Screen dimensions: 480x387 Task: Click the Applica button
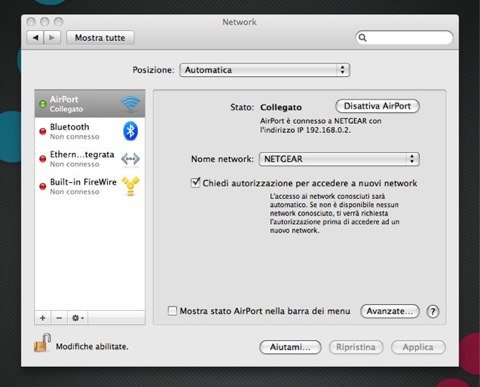coord(418,347)
